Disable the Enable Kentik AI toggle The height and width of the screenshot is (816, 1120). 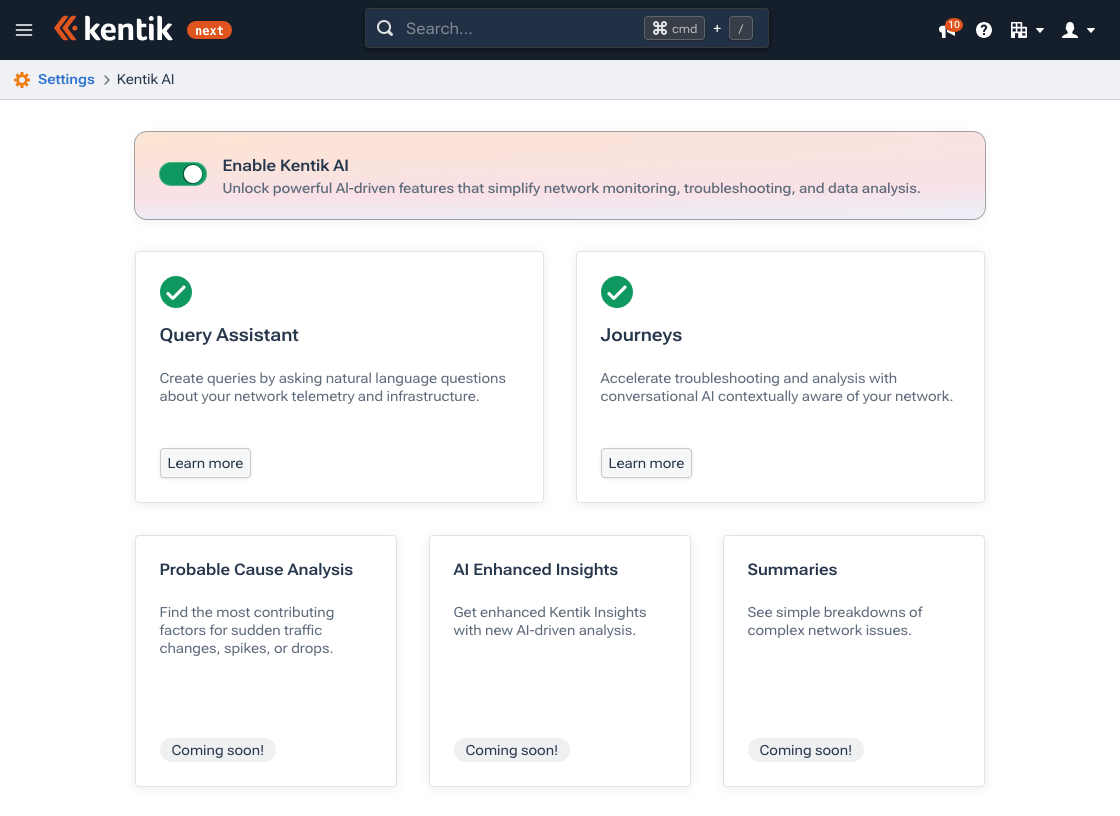pos(183,173)
